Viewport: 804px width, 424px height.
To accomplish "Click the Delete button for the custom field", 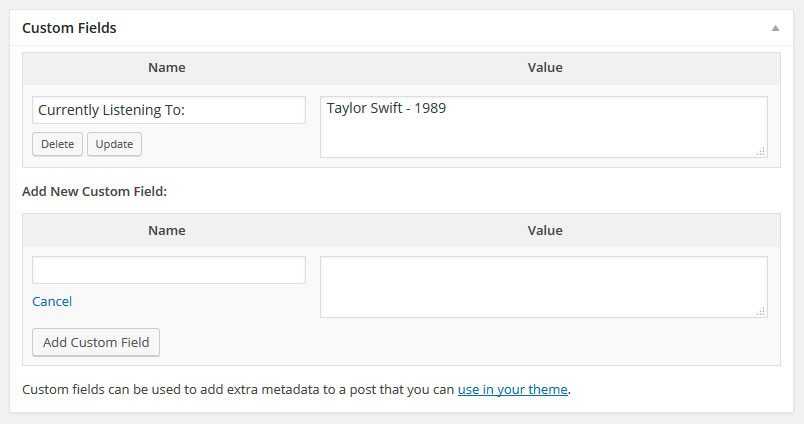I will coord(57,144).
